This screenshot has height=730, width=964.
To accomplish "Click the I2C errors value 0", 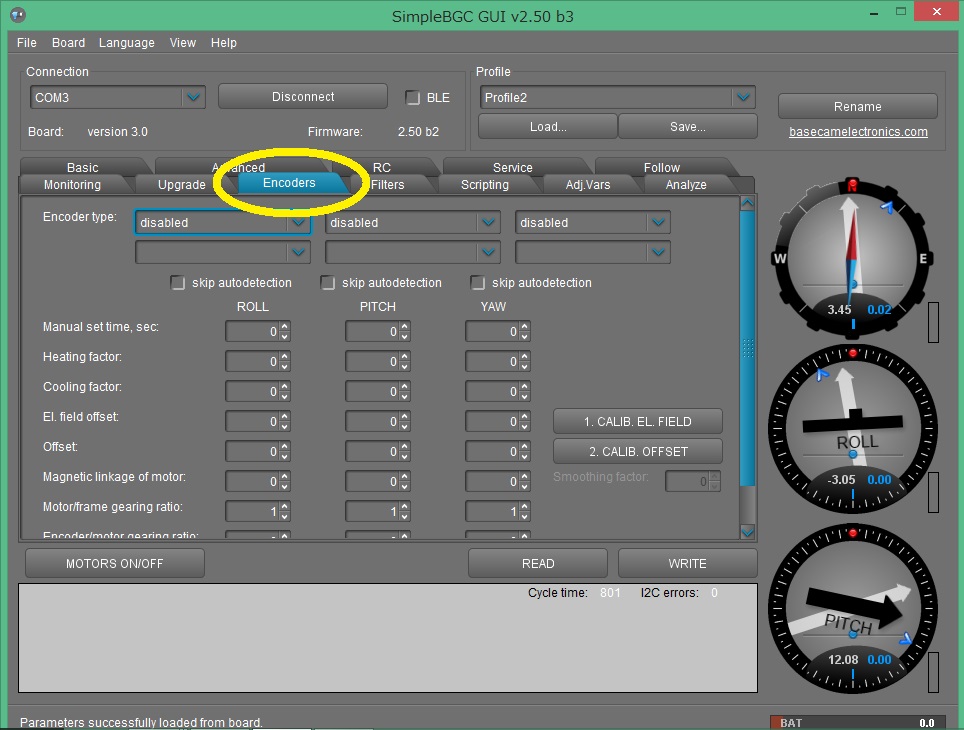I will (x=714, y=593).
